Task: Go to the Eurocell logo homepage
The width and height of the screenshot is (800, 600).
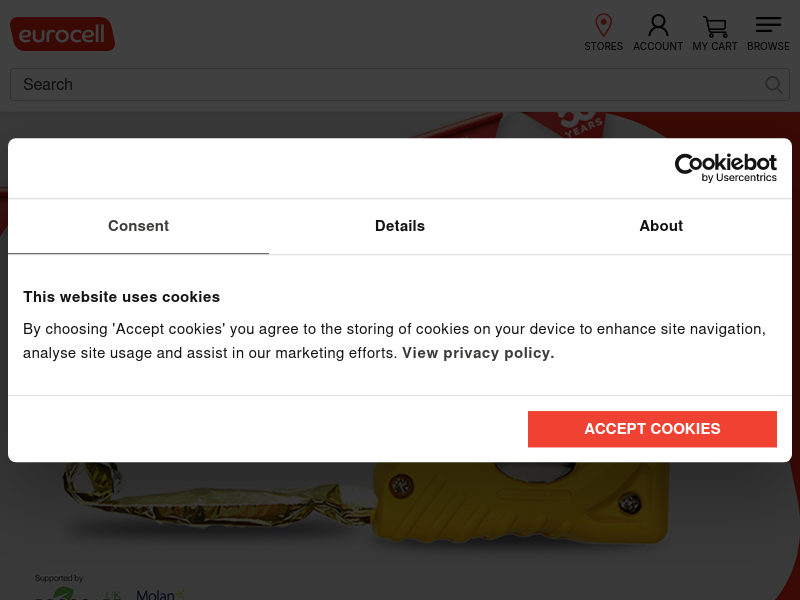Action: pos(62,34)
